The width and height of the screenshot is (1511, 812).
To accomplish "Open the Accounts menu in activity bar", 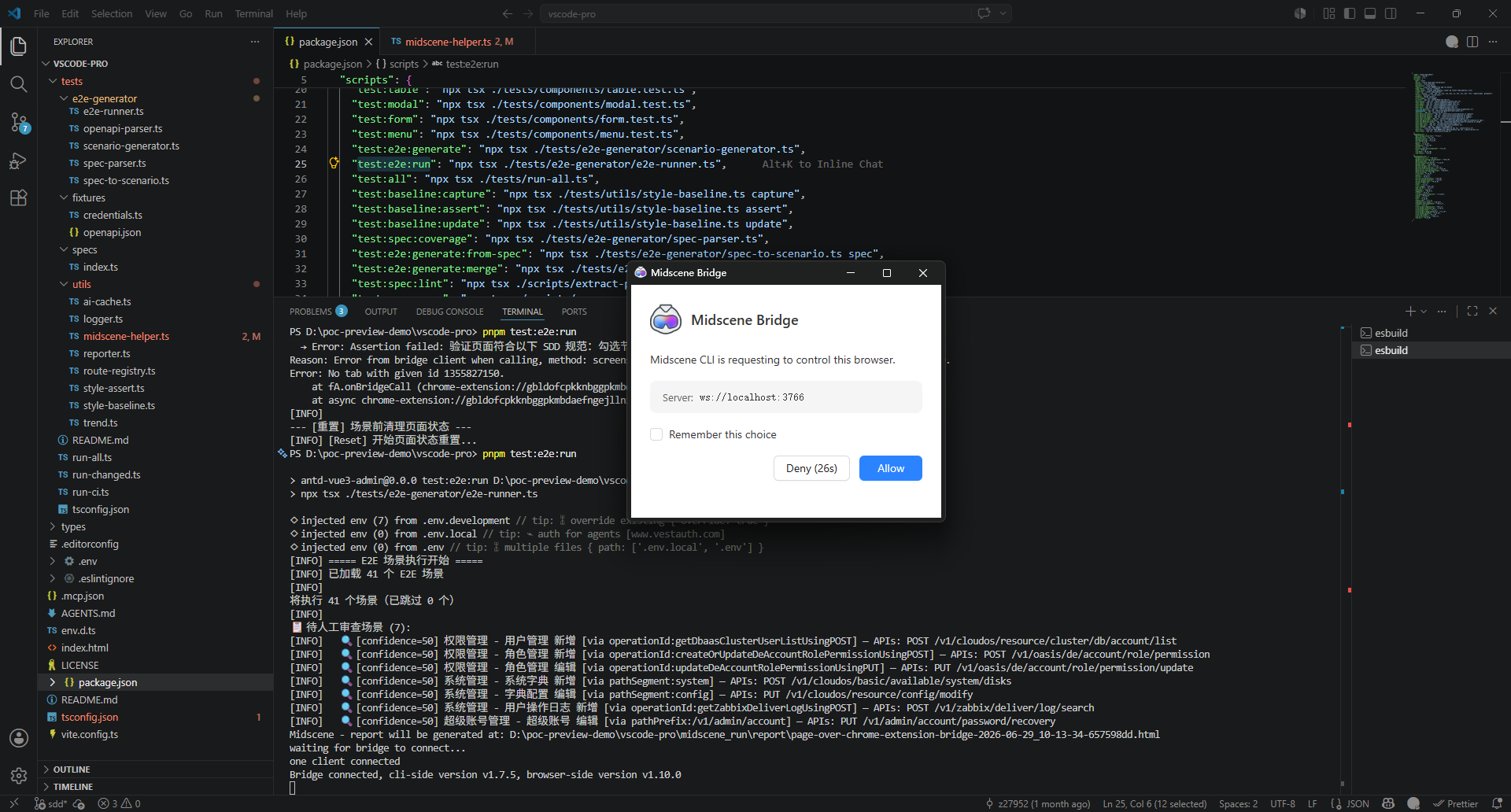I will coord(19,738).
